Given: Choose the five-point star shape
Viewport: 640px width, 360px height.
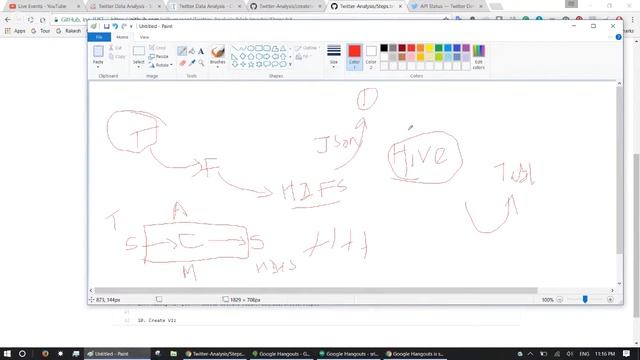Looking at the screenshot, I should coord(251,64).
